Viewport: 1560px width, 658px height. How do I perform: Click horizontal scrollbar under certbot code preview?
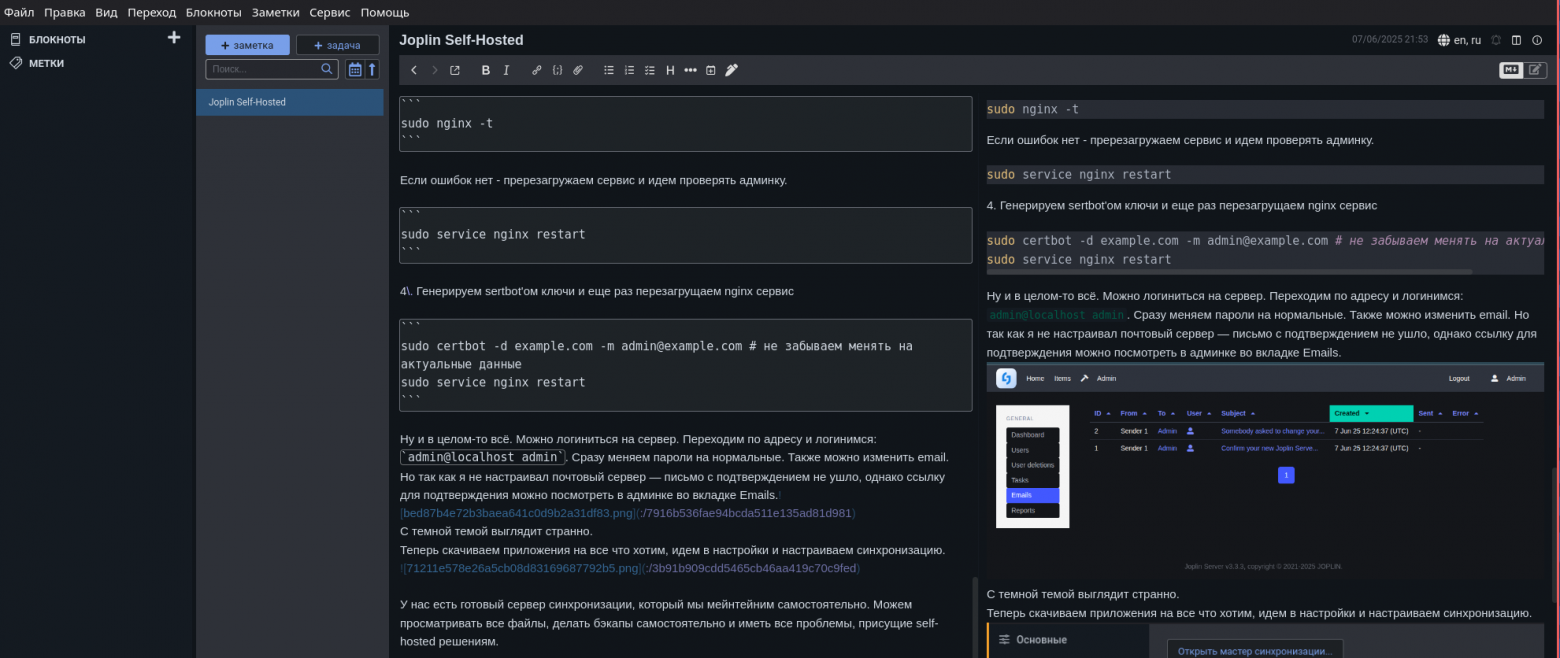1229,271
